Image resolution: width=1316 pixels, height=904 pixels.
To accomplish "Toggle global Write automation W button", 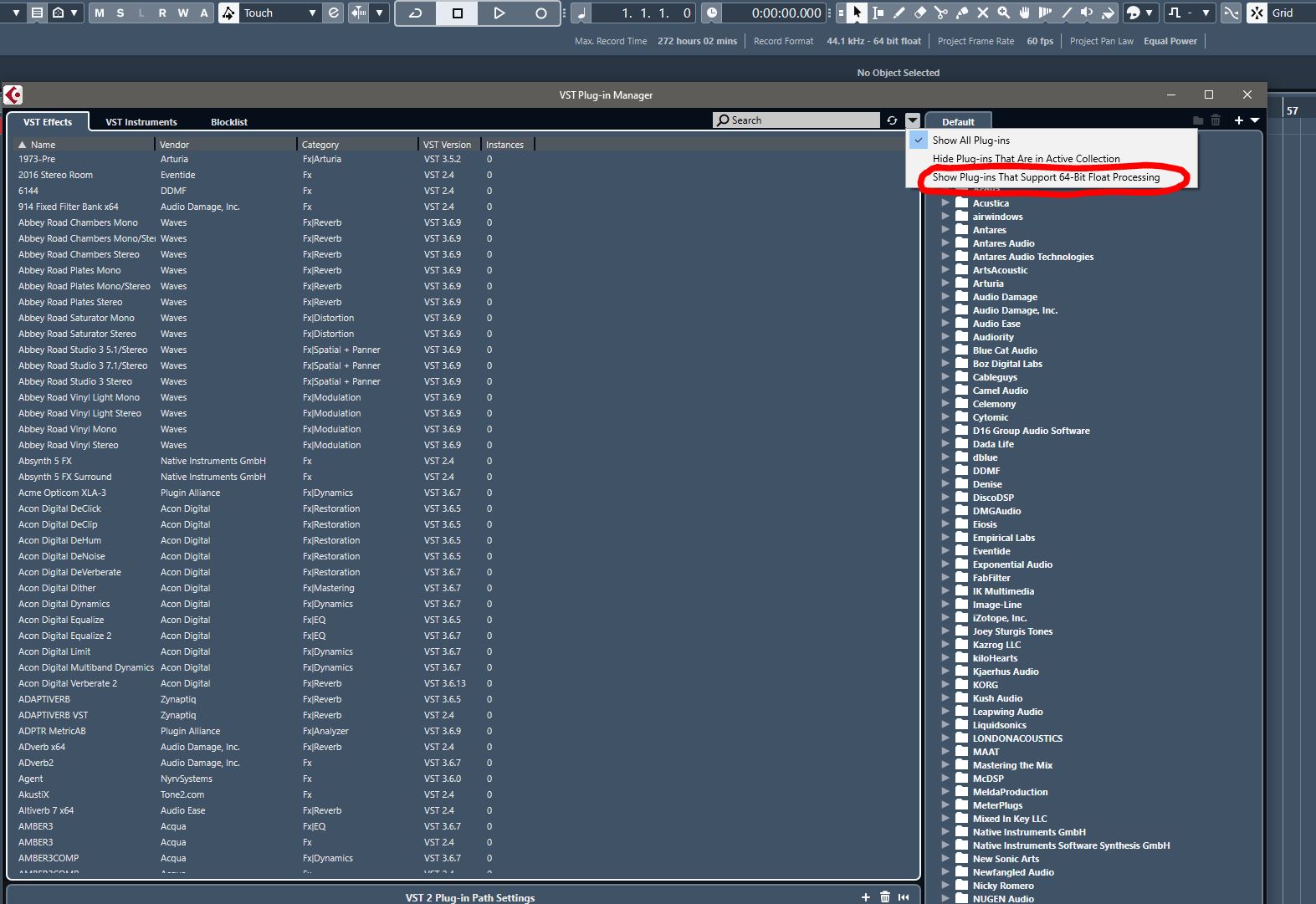I will (183, 13).
